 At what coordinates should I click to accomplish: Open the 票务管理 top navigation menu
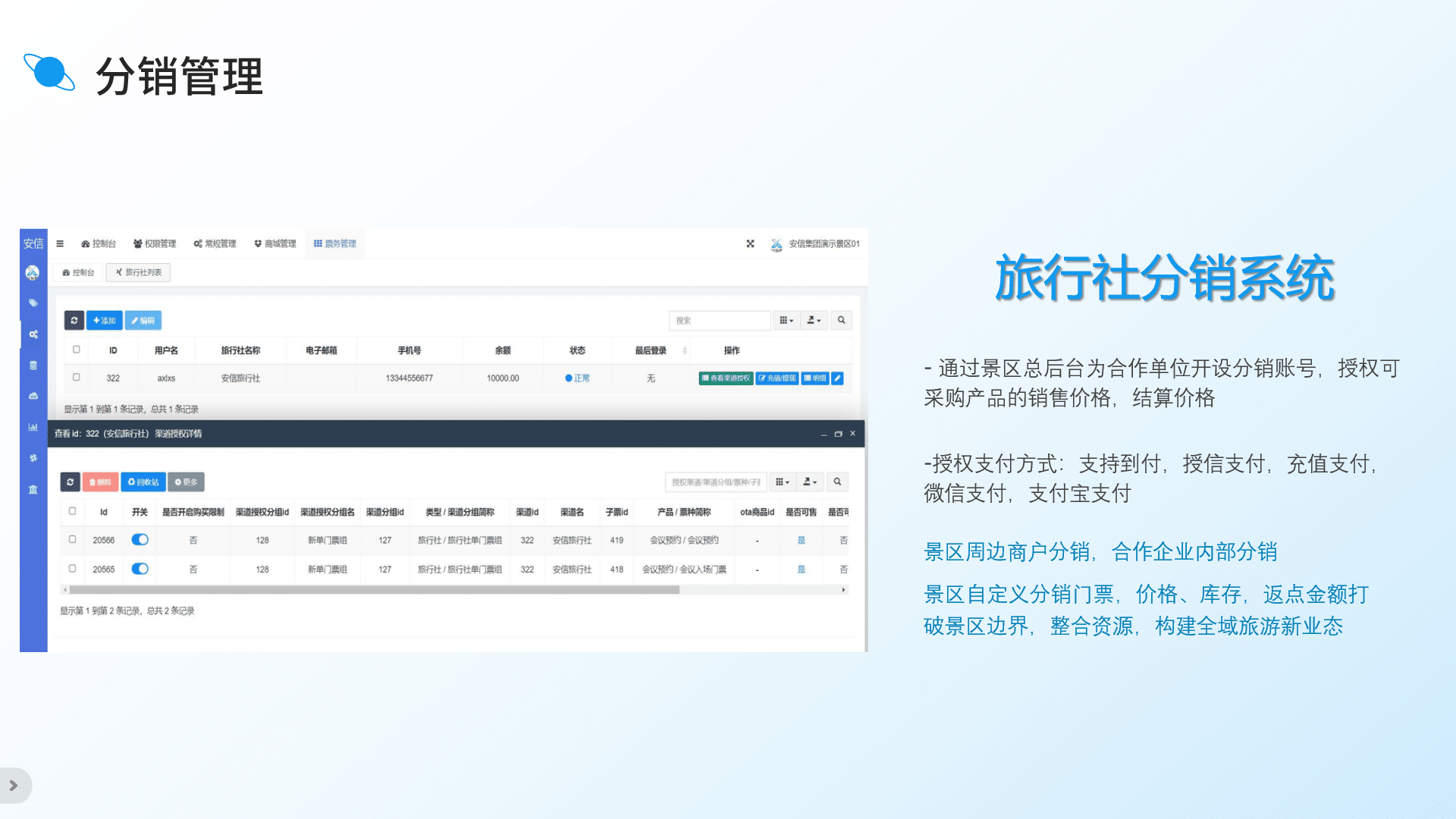click(334, 243)
